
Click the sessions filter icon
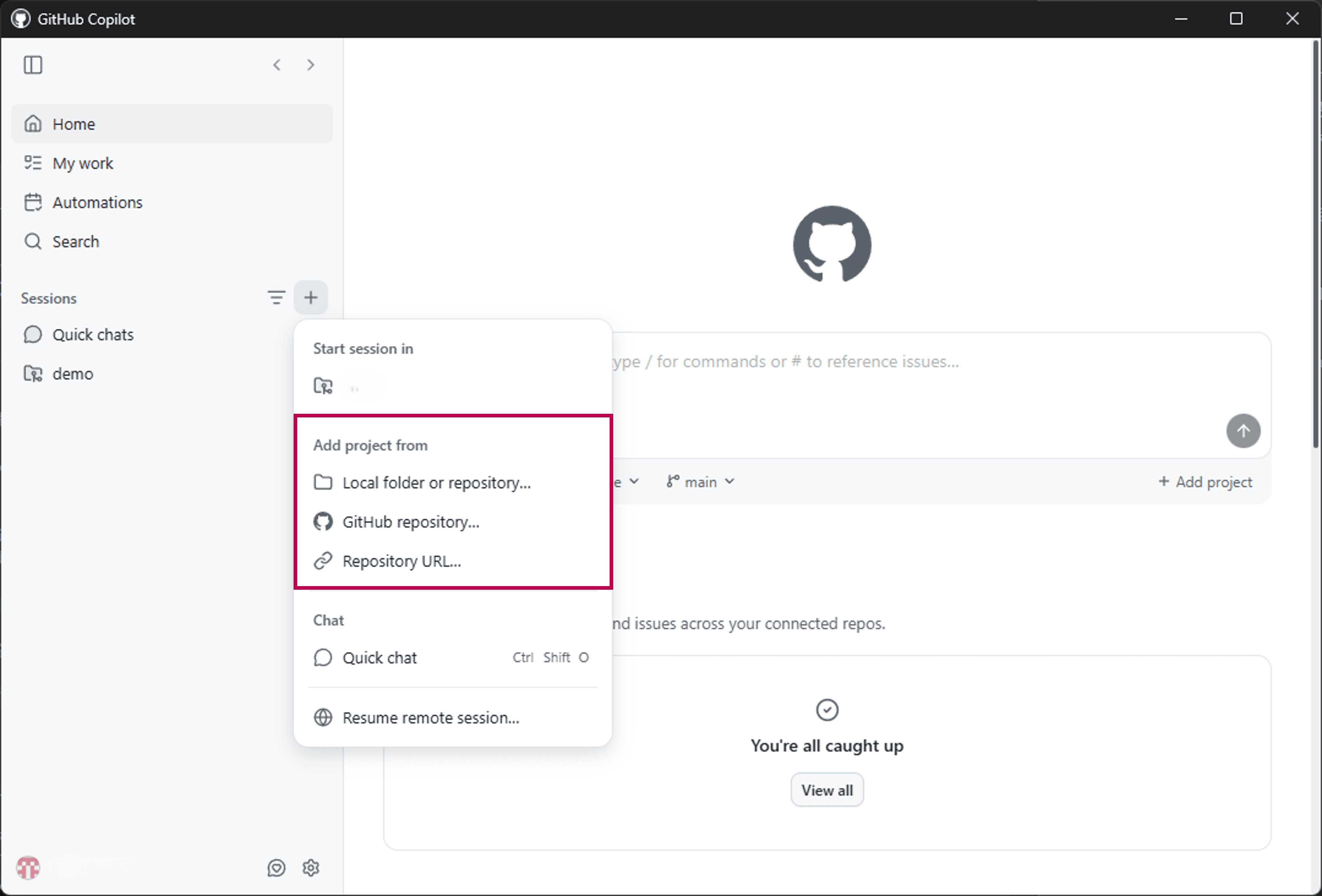coord(277,298)
